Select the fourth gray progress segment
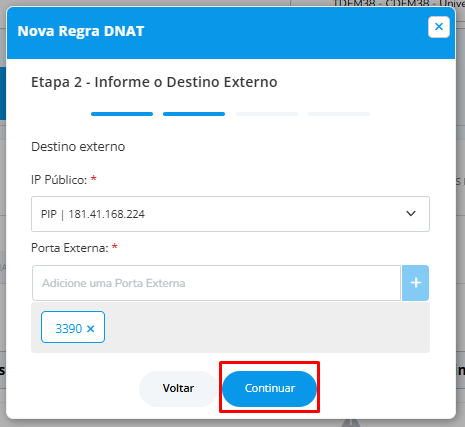The height and width of the screenshot is (427, 465). 339,114
